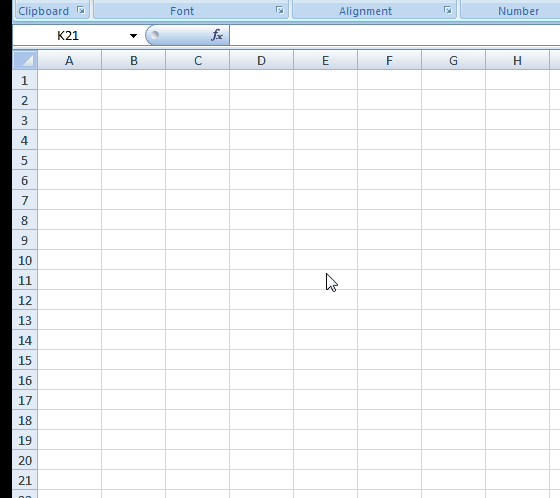Image resolution: width=560 pixels, height=498 pixels.
Task: Select row 2 header
Action: click(x=25, y=100)
